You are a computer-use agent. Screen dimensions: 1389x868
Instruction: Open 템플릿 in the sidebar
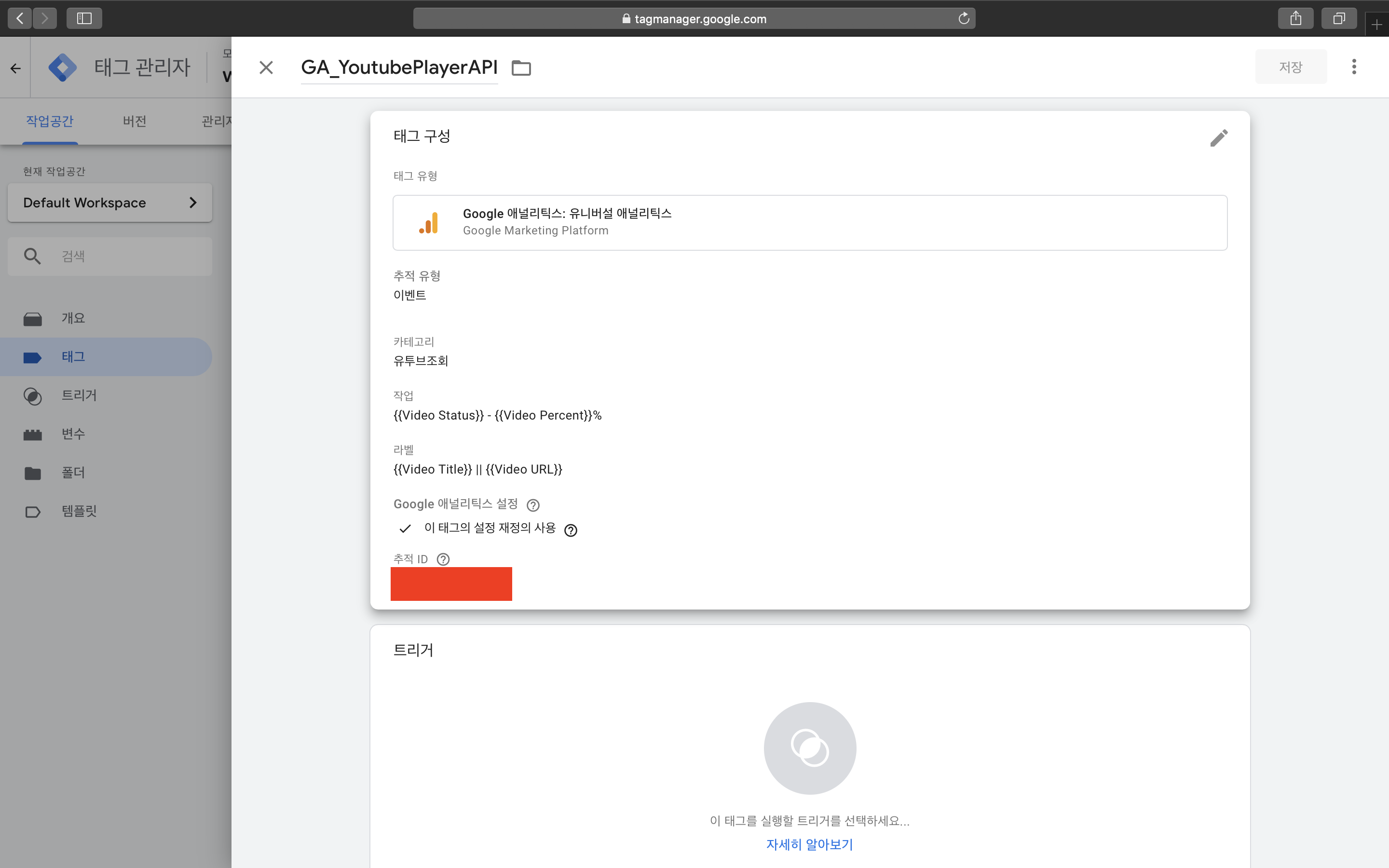point(106,511)
